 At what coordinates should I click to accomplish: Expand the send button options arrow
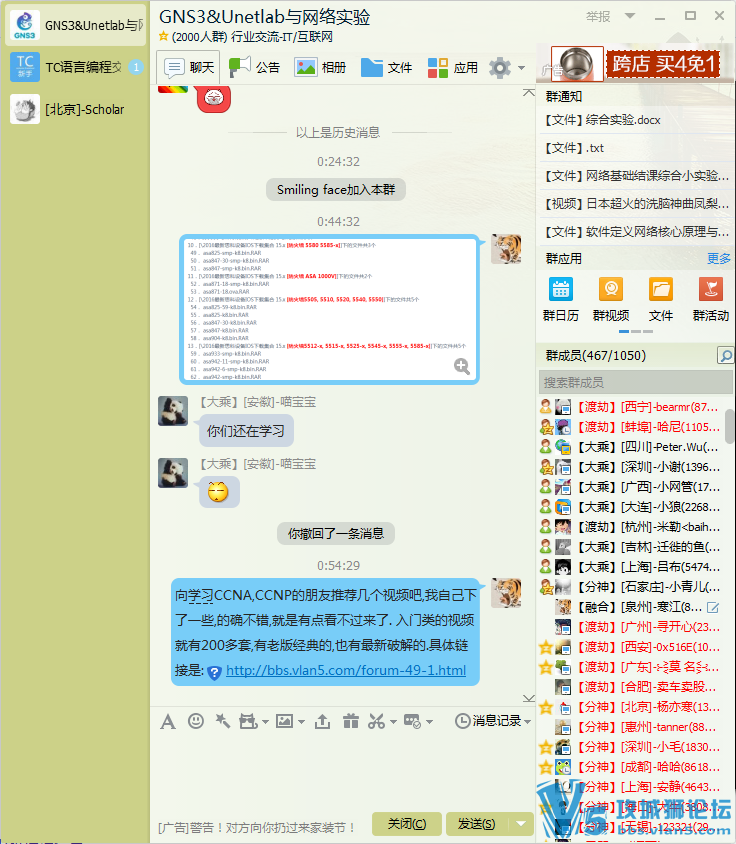(521, 824)
